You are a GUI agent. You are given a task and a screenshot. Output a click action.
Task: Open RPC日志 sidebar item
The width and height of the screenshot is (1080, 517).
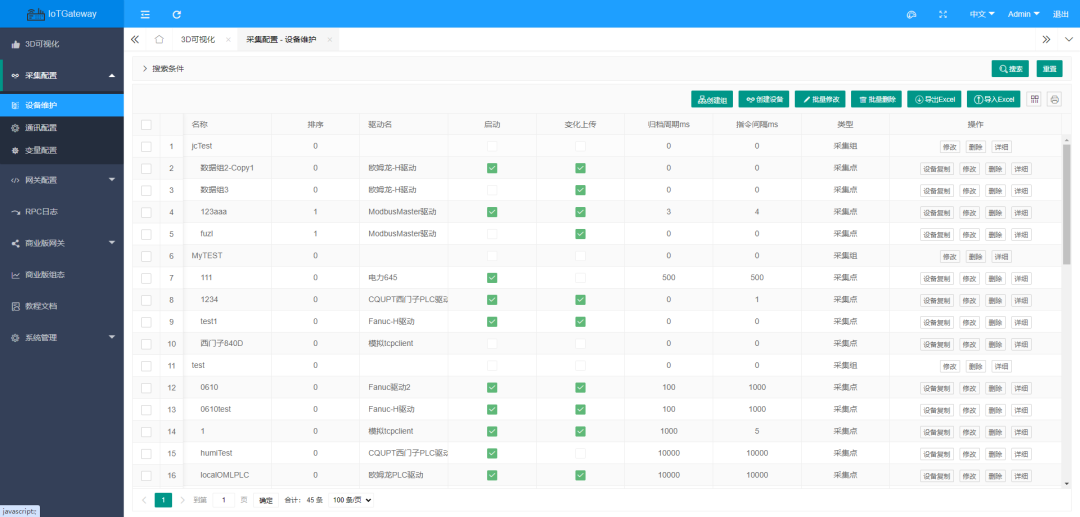[x=62, y=211]
